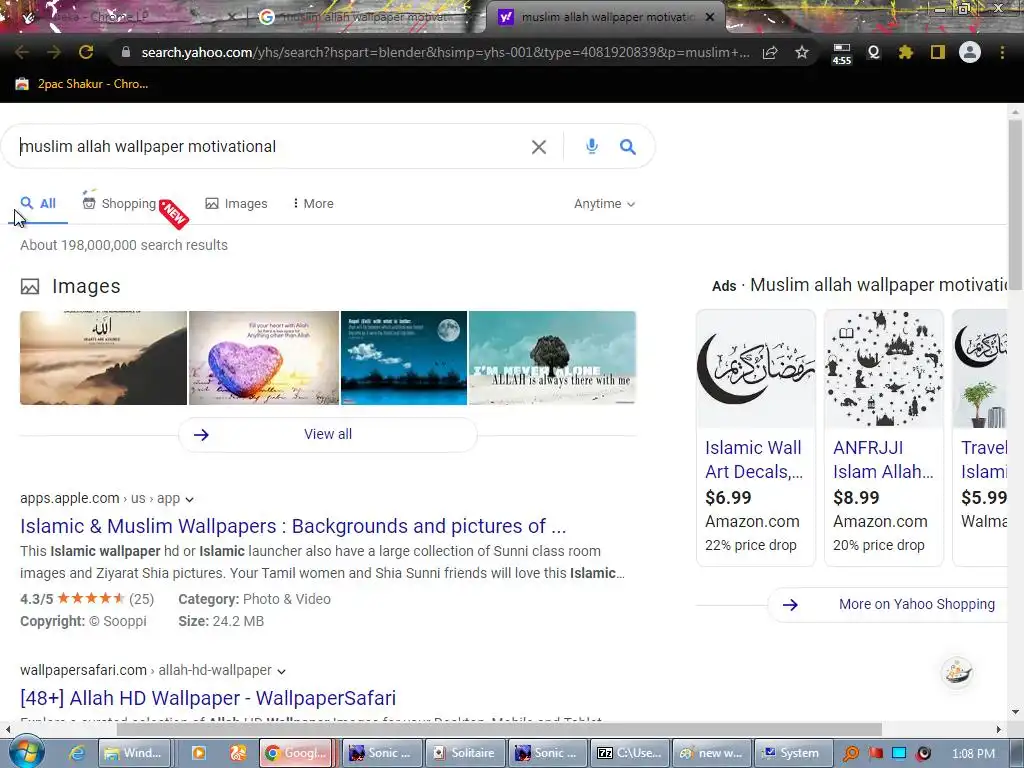Click the speaker tray icon
Image resolution: width=1024 pixels, height=768 pixels.
[x=923, y=754]
